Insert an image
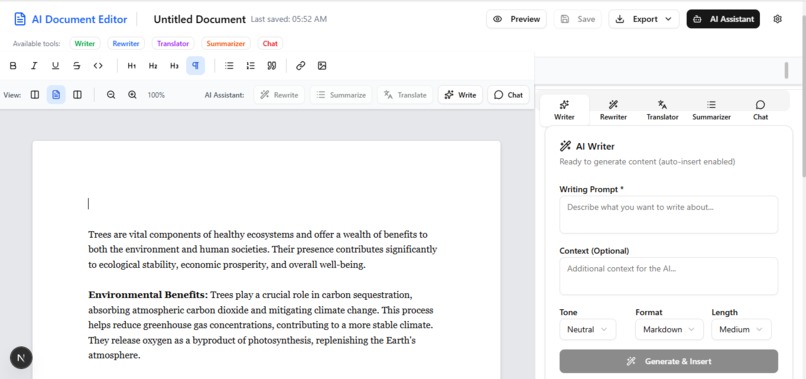The width and height of the screenshot is (806, 379). click(x=322, y=66)
